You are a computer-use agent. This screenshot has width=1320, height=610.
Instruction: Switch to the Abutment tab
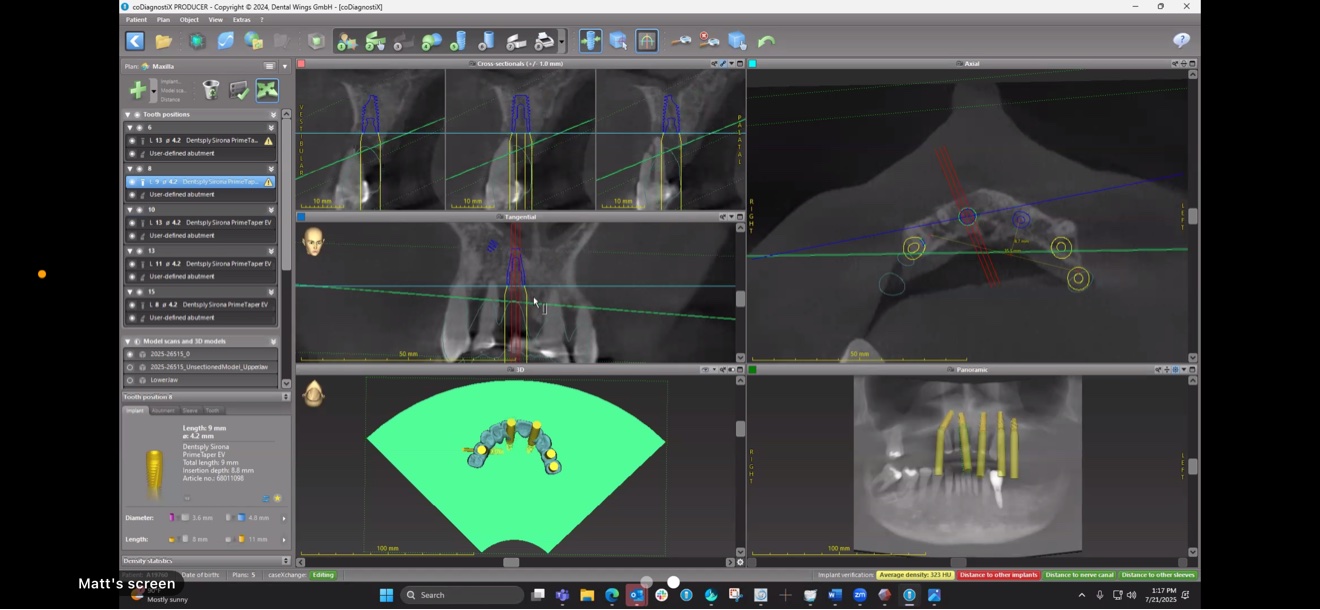click(163, 411)
